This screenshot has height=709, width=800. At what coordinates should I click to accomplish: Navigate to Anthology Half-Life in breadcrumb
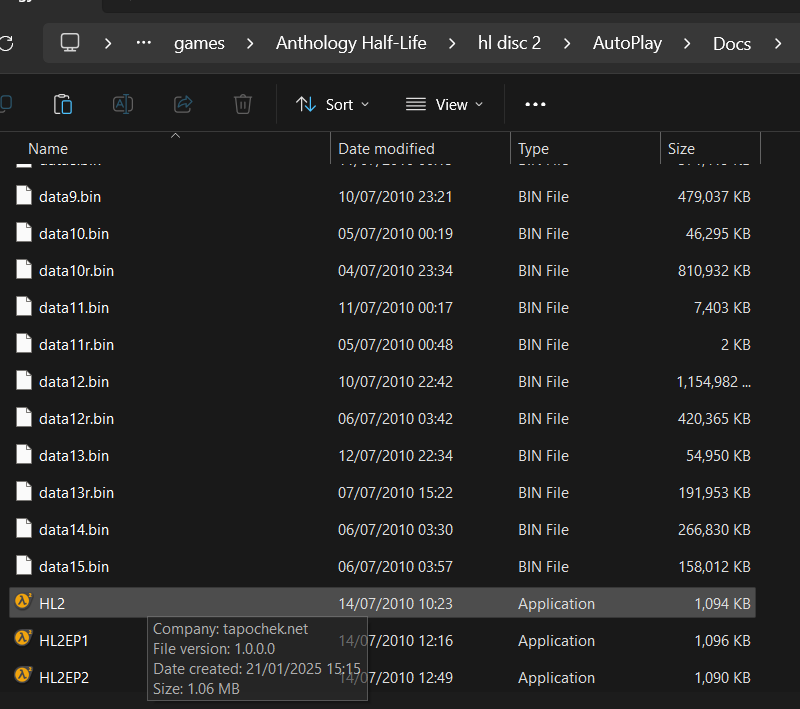tap(351, 43)
